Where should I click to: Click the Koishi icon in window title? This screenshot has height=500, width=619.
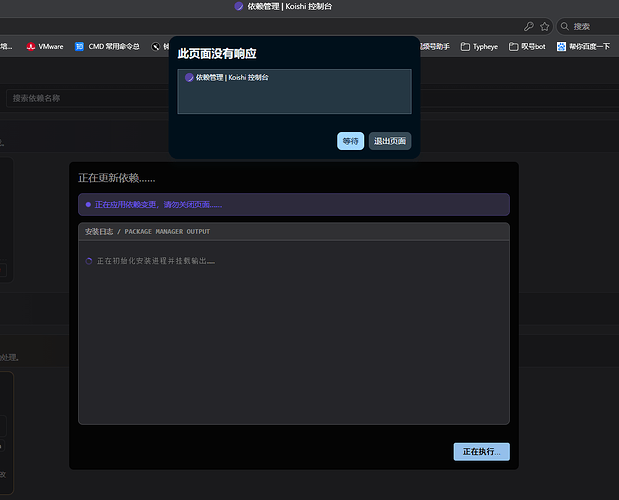(x=238, y=6)
